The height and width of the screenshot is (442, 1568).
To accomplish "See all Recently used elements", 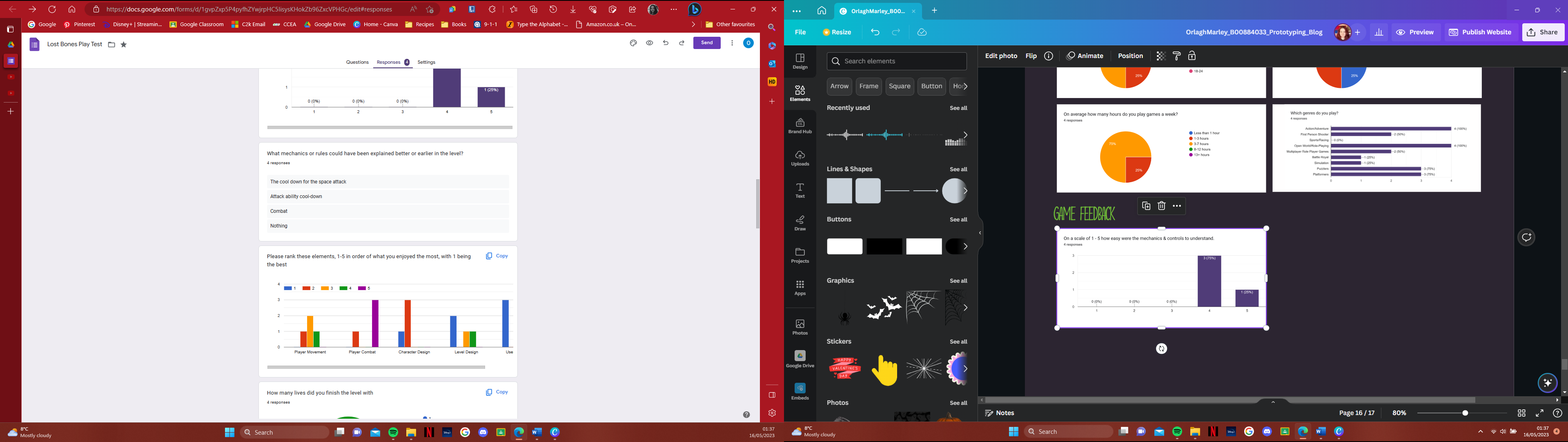I will click(x=958, y=108).
